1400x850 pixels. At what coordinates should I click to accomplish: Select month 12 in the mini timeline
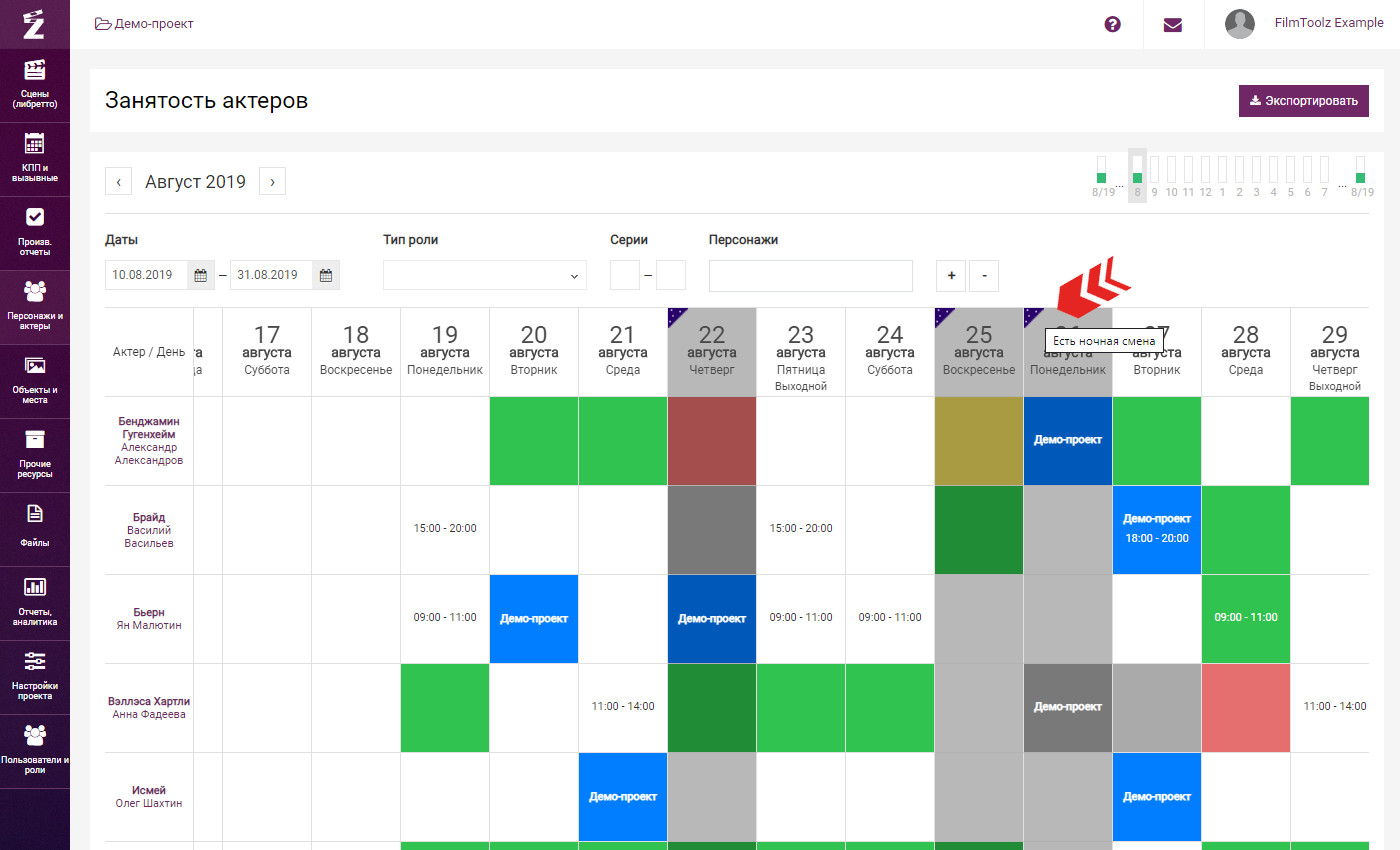point(1205,176)
